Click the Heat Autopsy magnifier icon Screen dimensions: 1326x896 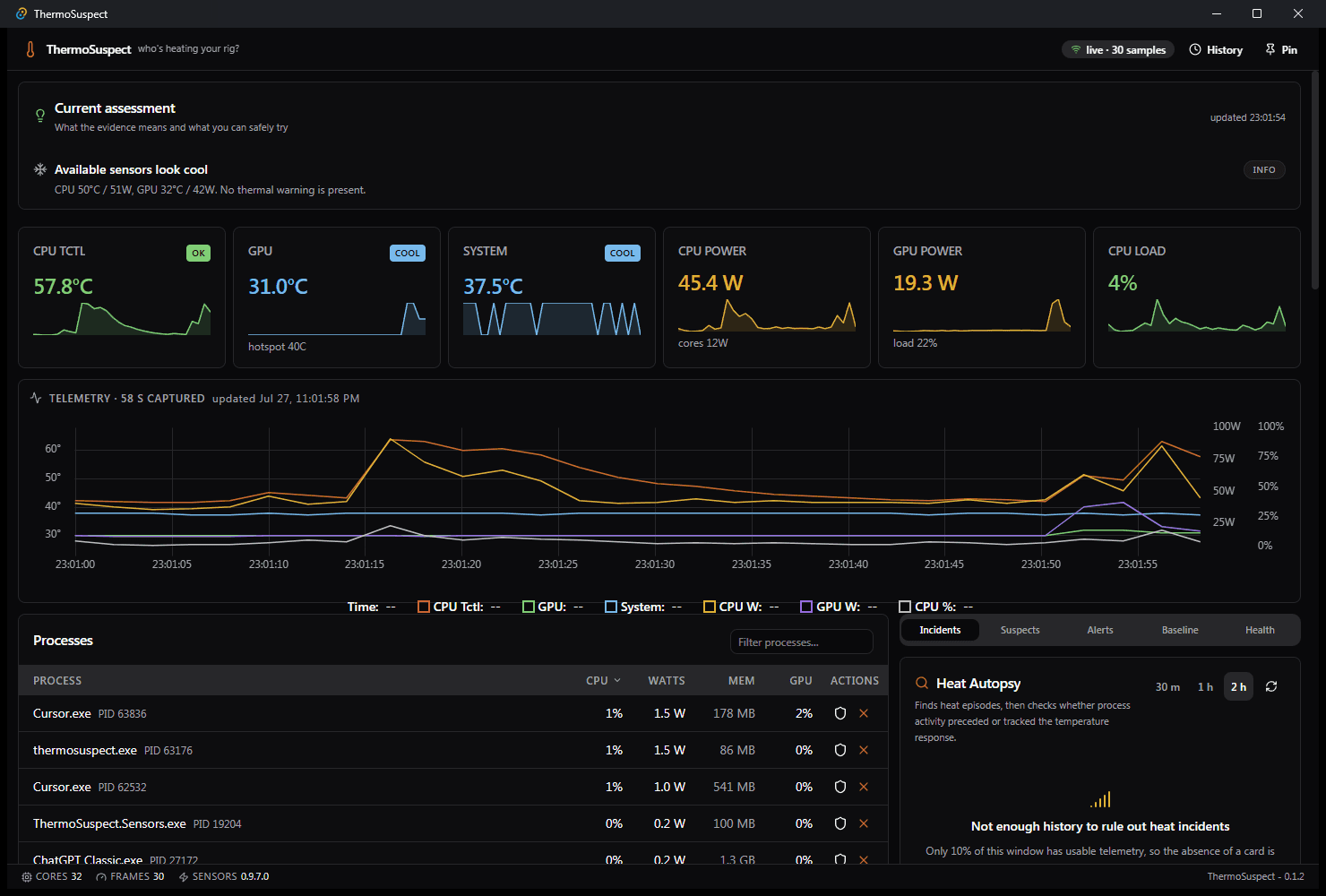coord(922,684)
